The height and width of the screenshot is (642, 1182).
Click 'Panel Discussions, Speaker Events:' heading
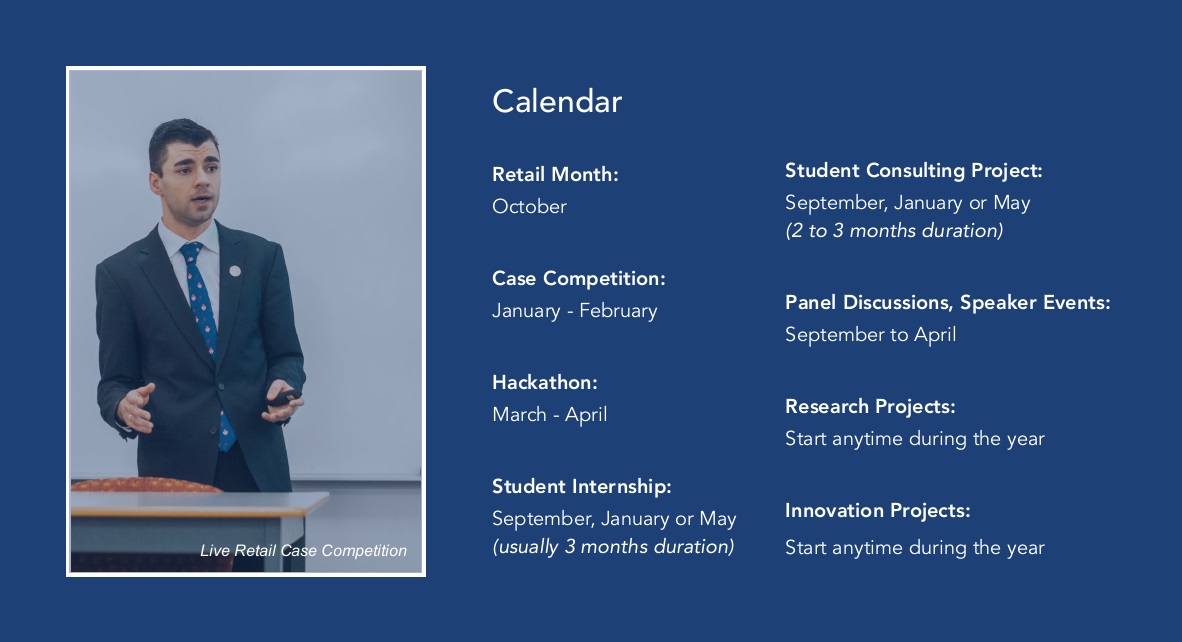tap(948, 302)
